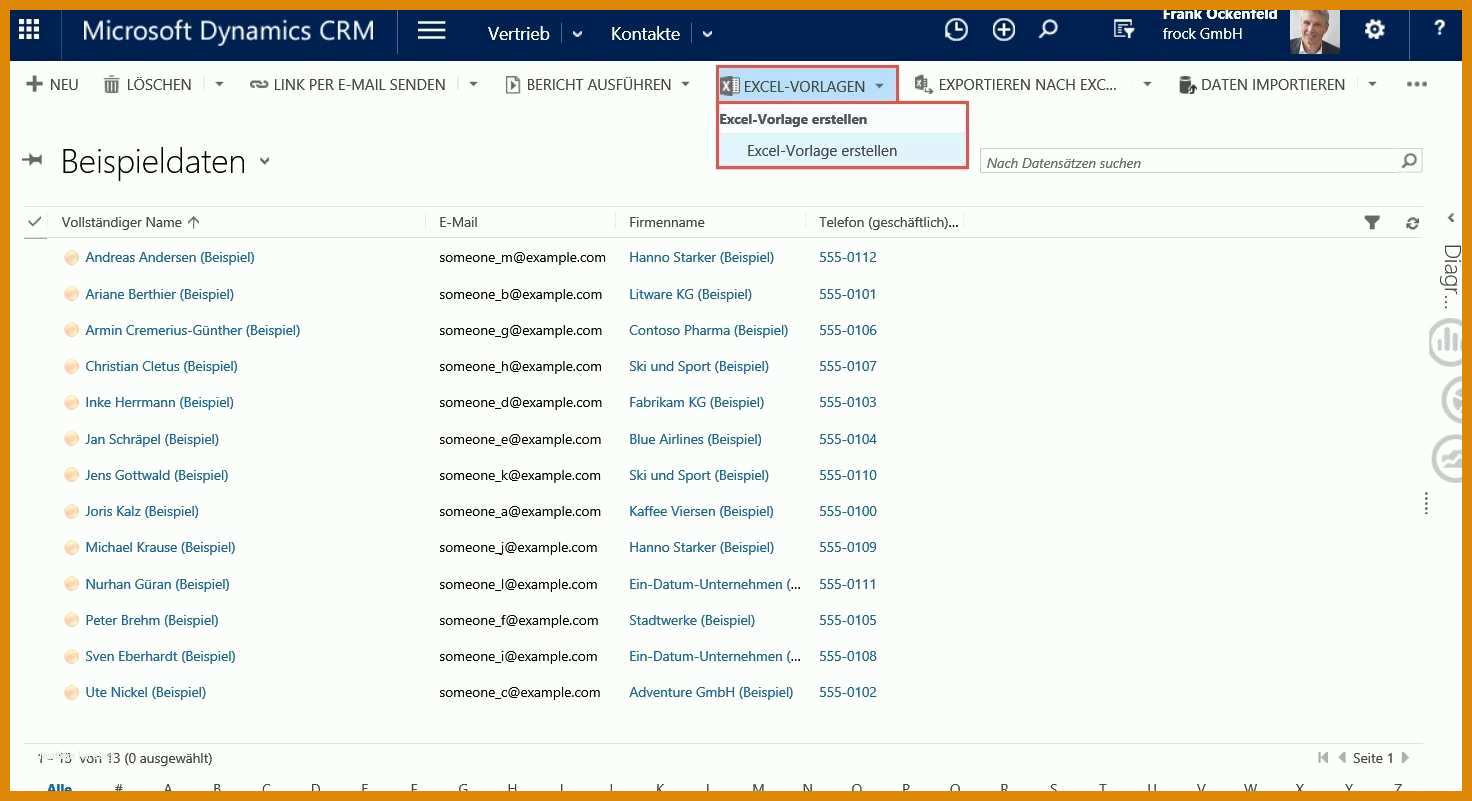The width and height of the screenshot is (1472, 801).
Task: Expand LINK PER E-MAIL SENDEN dropdown arrow
Action: point(473,85)
